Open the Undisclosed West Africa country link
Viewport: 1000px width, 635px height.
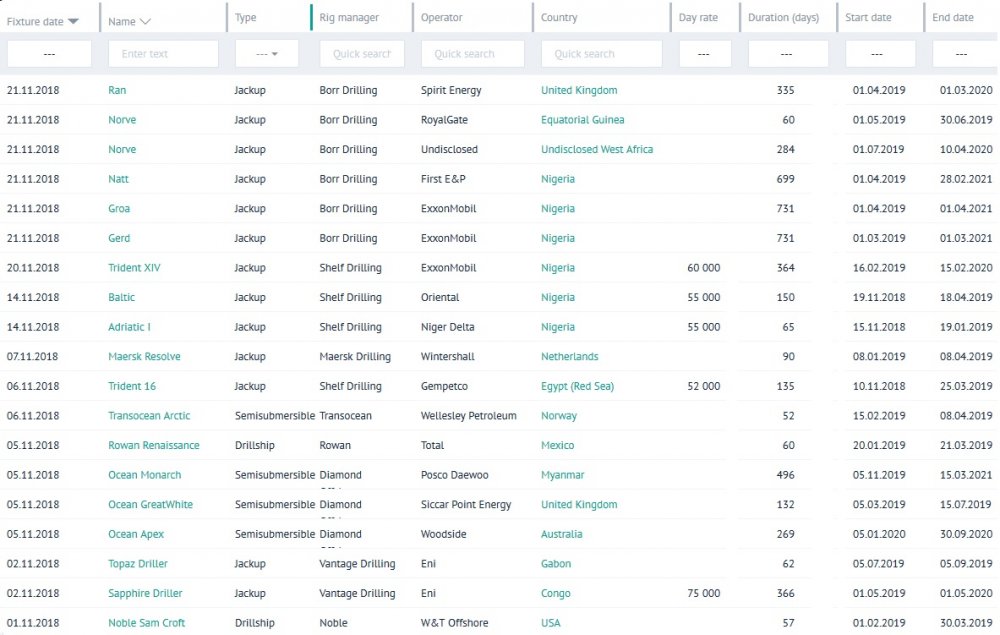pyautogui.click(x=597, y=149)
